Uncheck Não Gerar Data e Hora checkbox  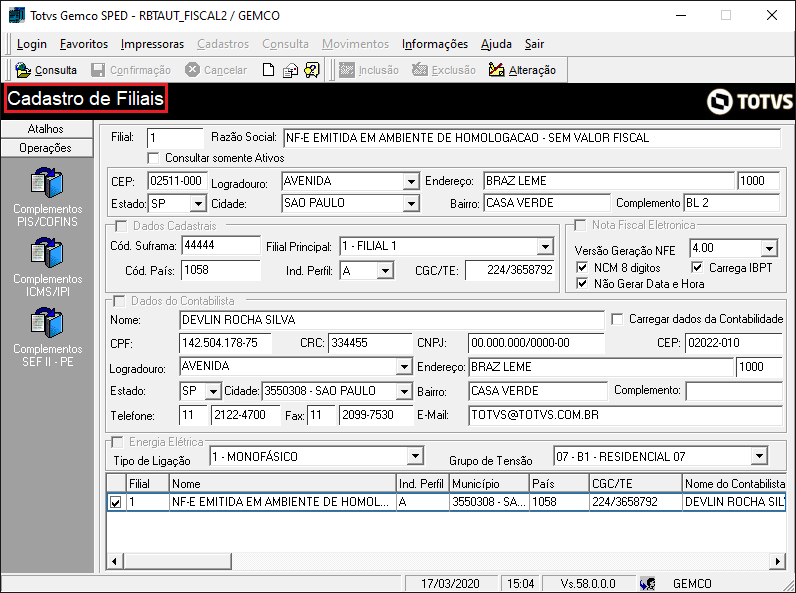582,283
